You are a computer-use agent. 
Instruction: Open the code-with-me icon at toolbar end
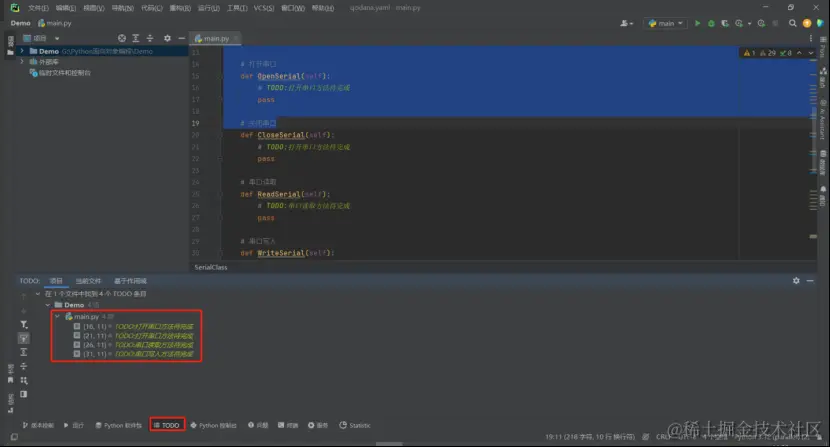point(820,23)
